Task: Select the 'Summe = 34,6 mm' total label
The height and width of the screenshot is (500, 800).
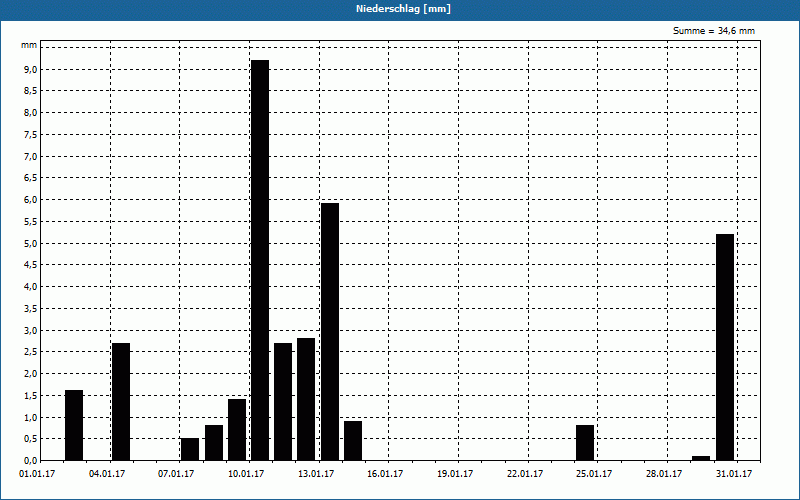Action: pyautogui.click(x=713, y=31)
